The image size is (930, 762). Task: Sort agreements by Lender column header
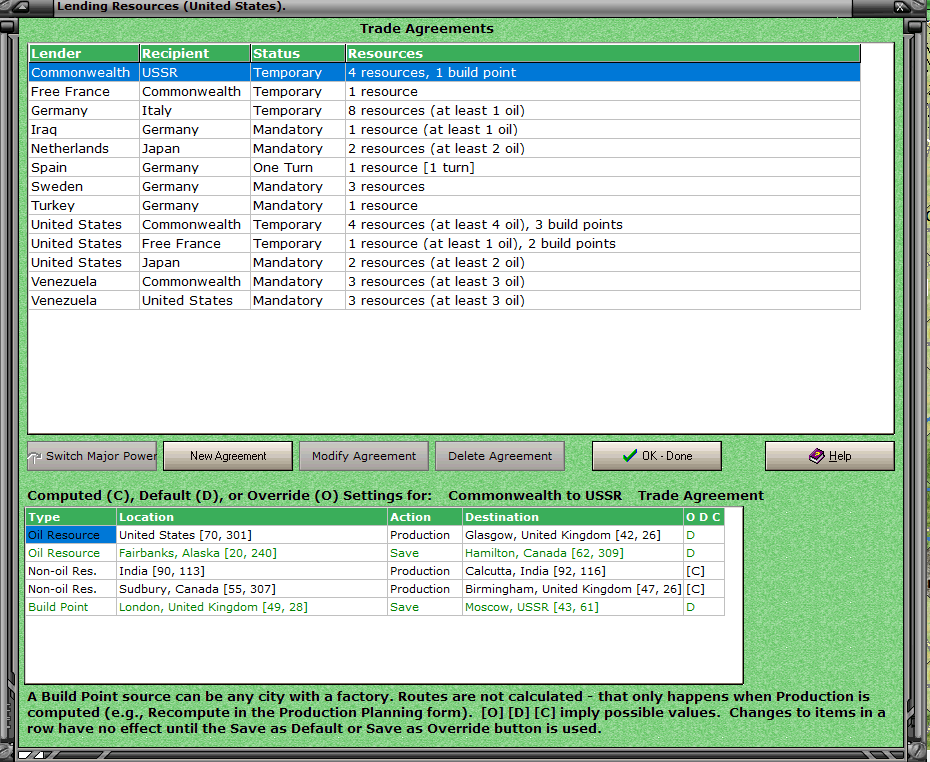tap(84, 53)
